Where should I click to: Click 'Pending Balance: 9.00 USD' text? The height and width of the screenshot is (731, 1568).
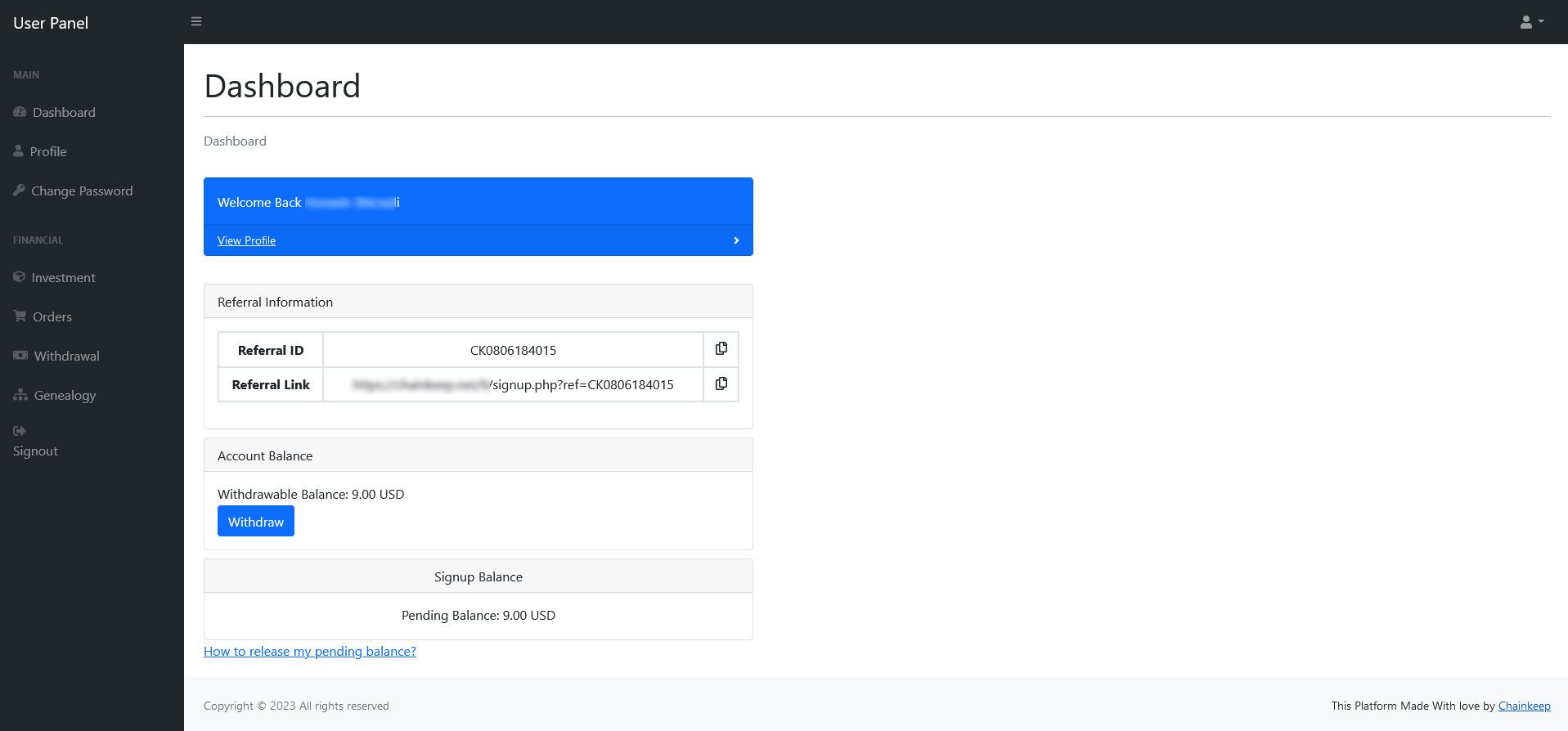click(478, 615)
